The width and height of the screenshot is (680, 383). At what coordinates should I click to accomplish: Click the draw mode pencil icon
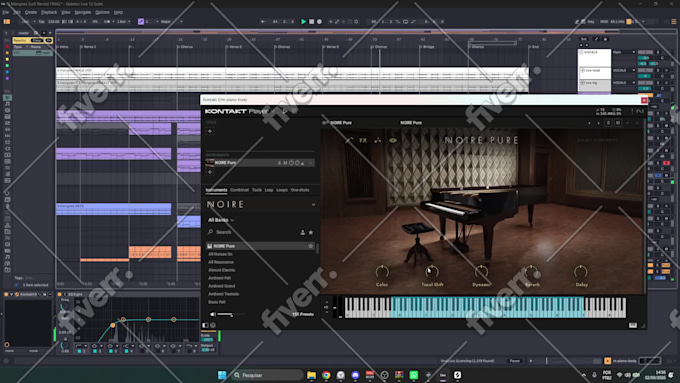pyautogui.click(x=577, y=21)
